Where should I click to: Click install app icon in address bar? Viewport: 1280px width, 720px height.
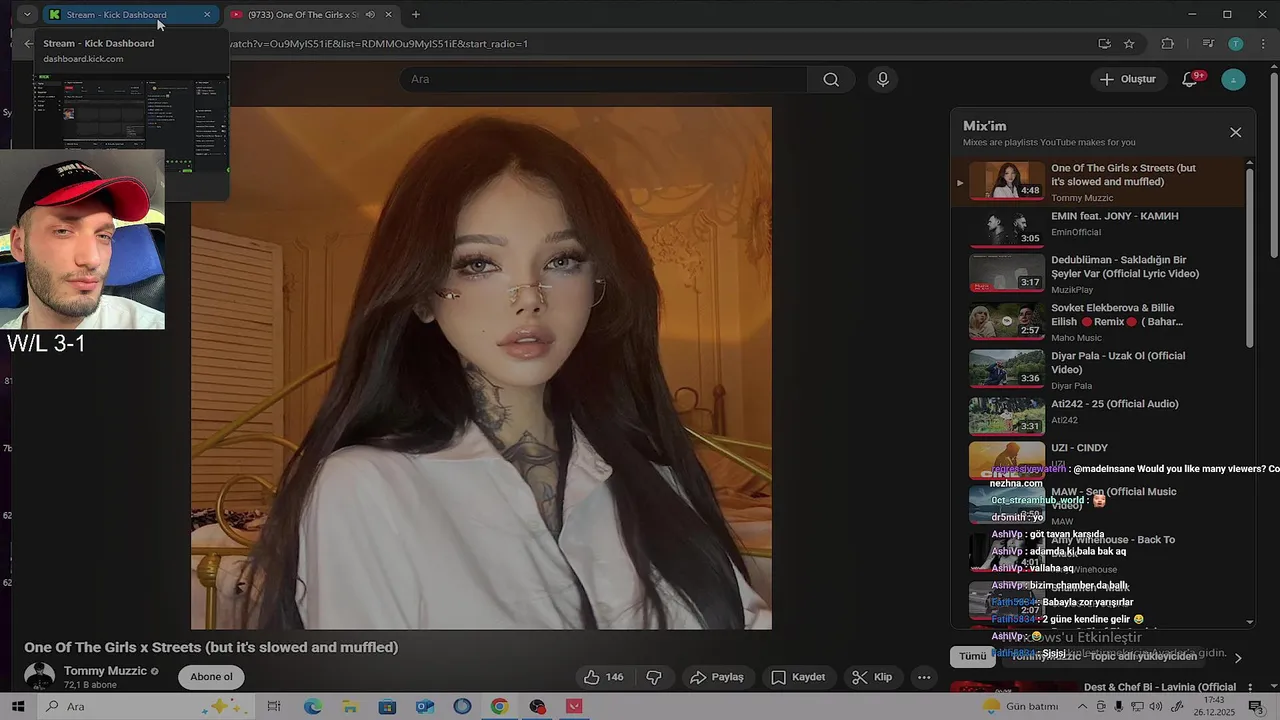tap(1104, 44)
